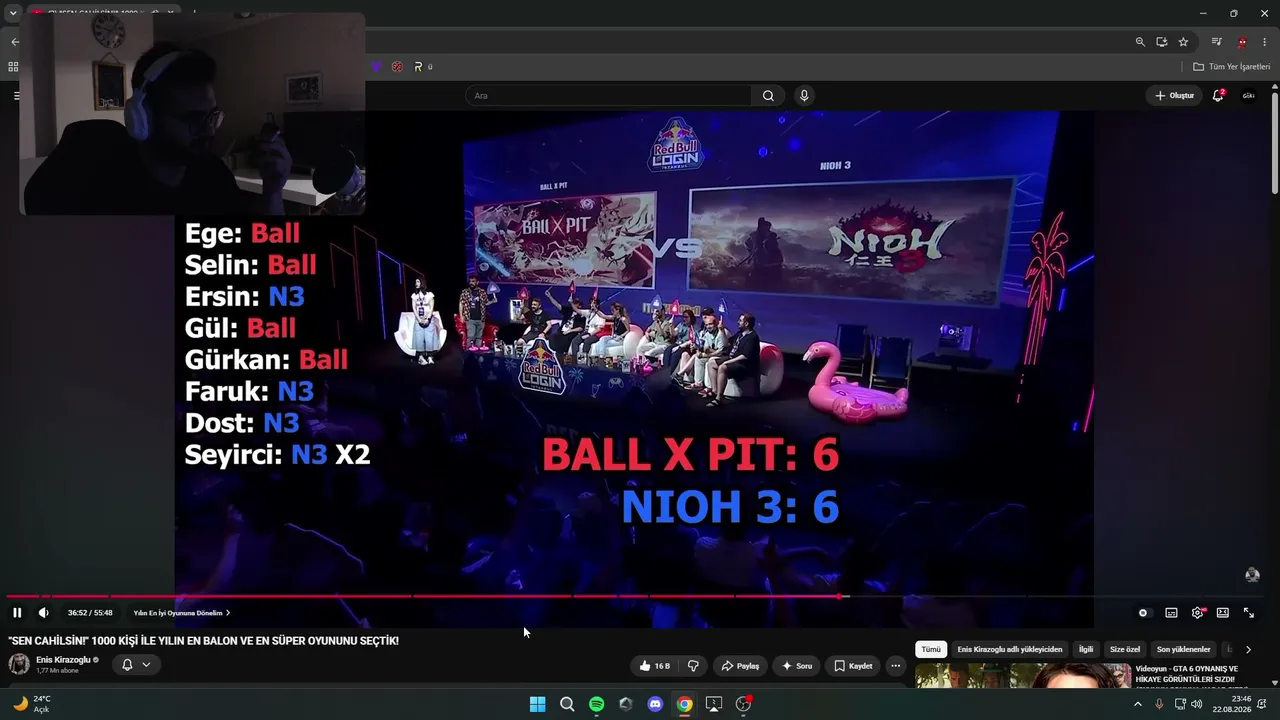Open the Enis Kirazoglu channel name link
This screenshot has height=720, width=1280.
(x=63, y=660)
